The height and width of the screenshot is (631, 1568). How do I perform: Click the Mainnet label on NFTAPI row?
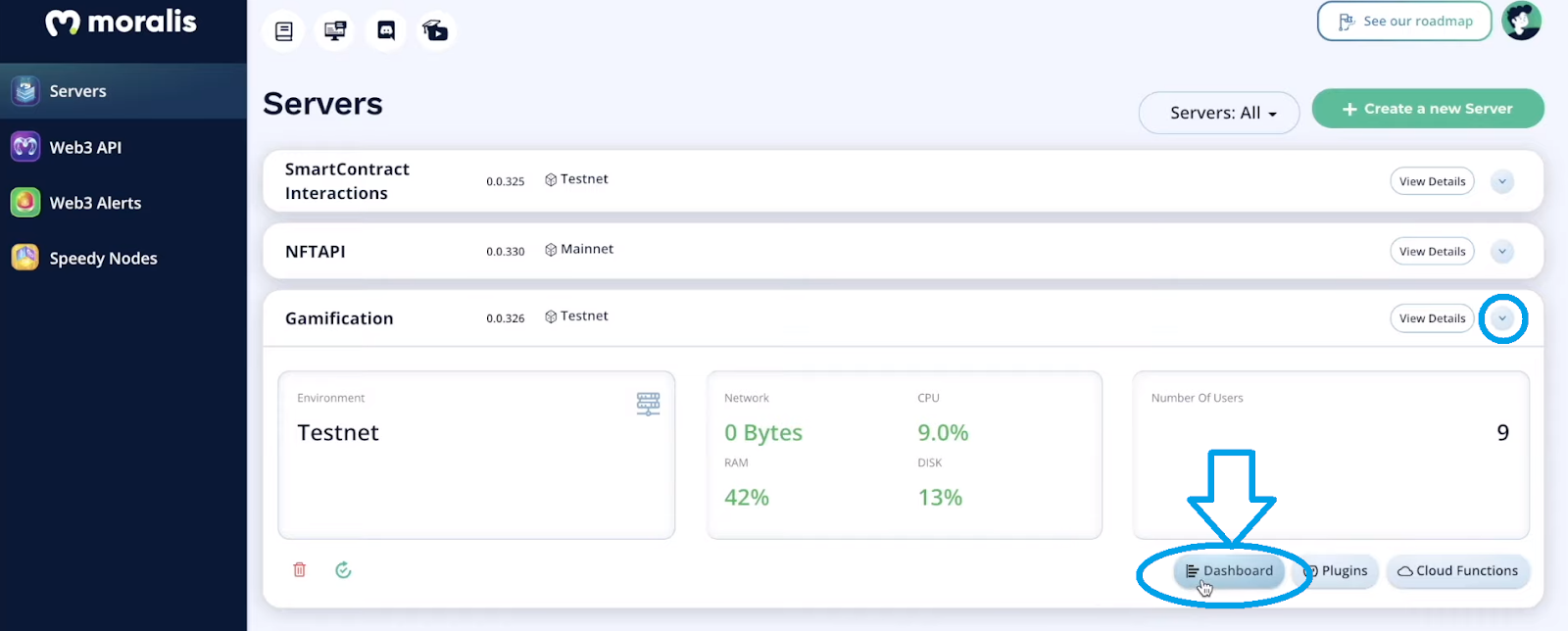click(587, 249)
